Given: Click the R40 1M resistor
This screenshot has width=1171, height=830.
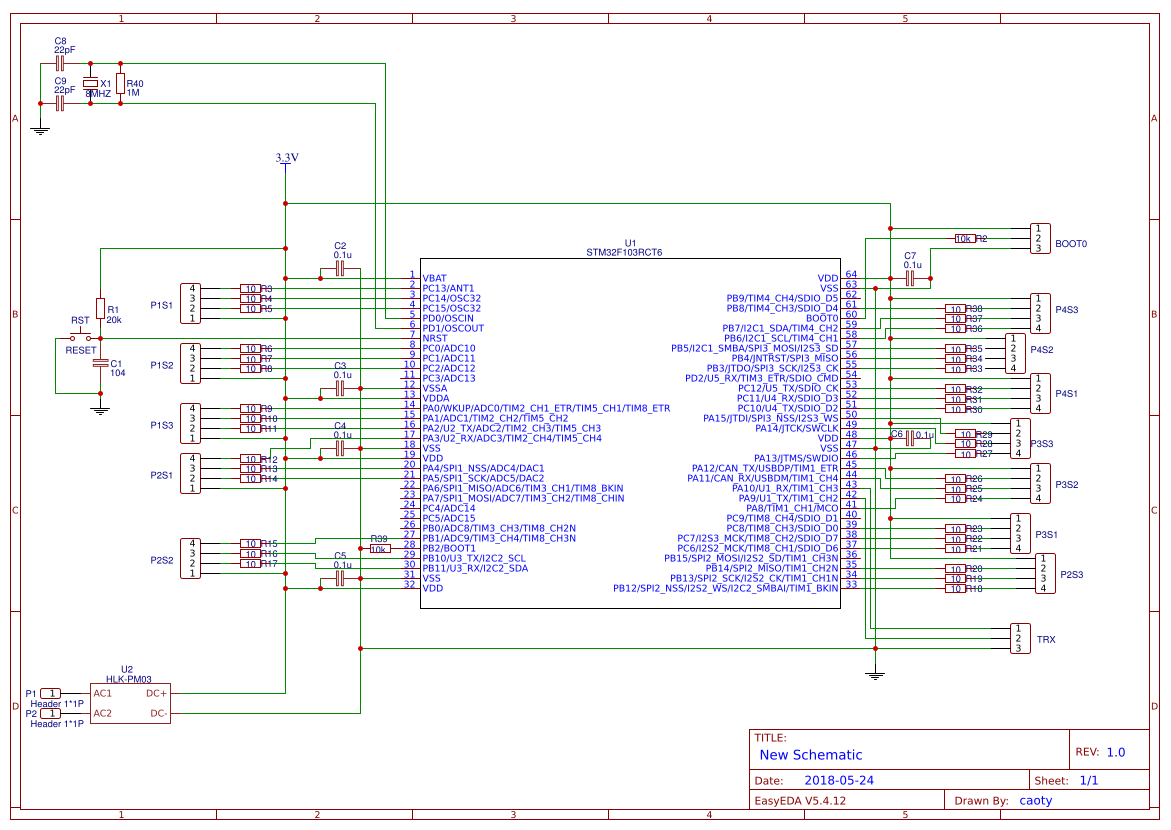Looking at the screenshot, I should coord(121,83).
